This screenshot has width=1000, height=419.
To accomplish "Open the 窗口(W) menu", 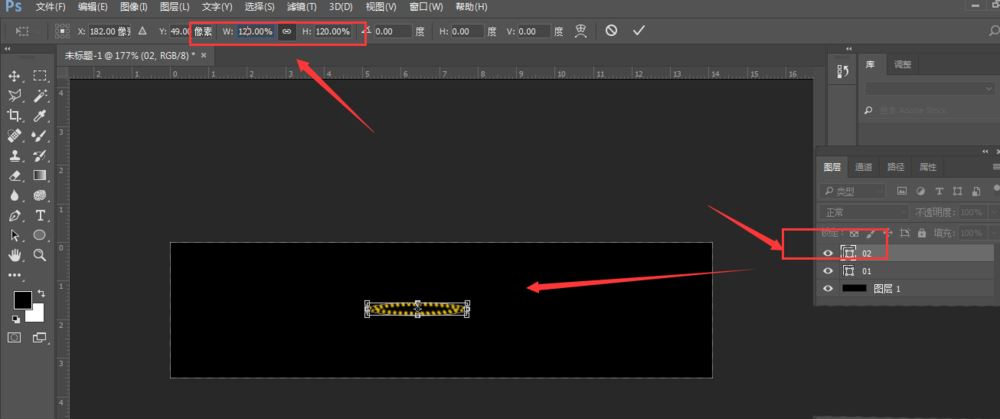I will [426, 7].
